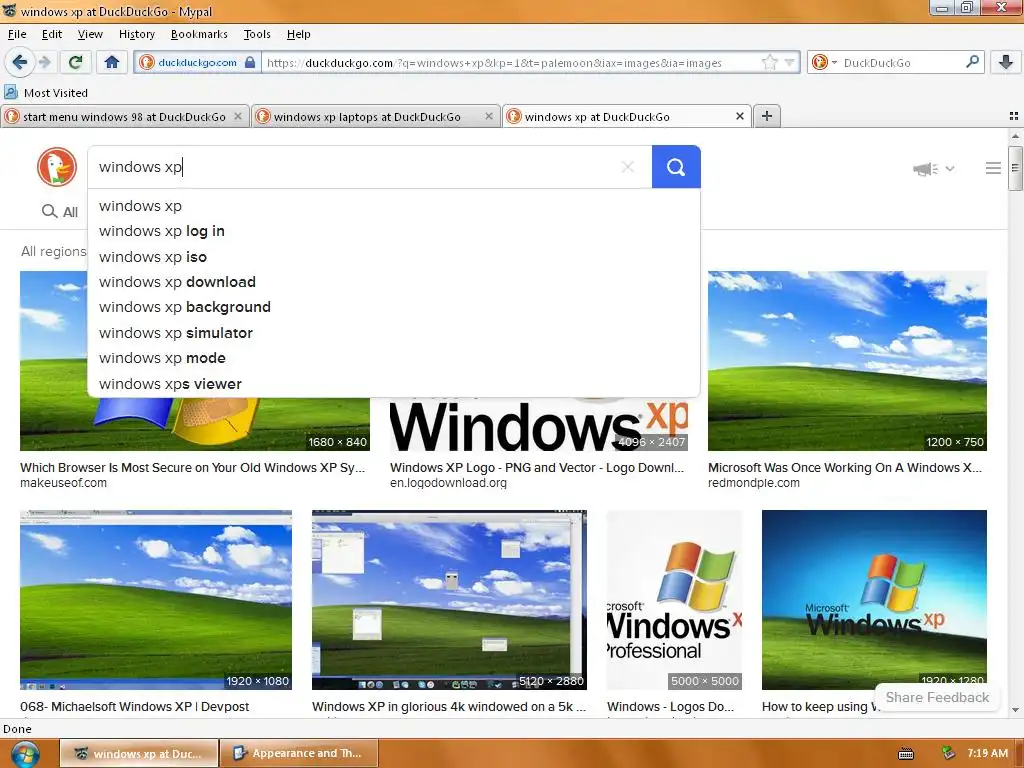Close the current windows xp tab
The image size is (1024, 768).
pyautogui.click(x=739, y=116)
